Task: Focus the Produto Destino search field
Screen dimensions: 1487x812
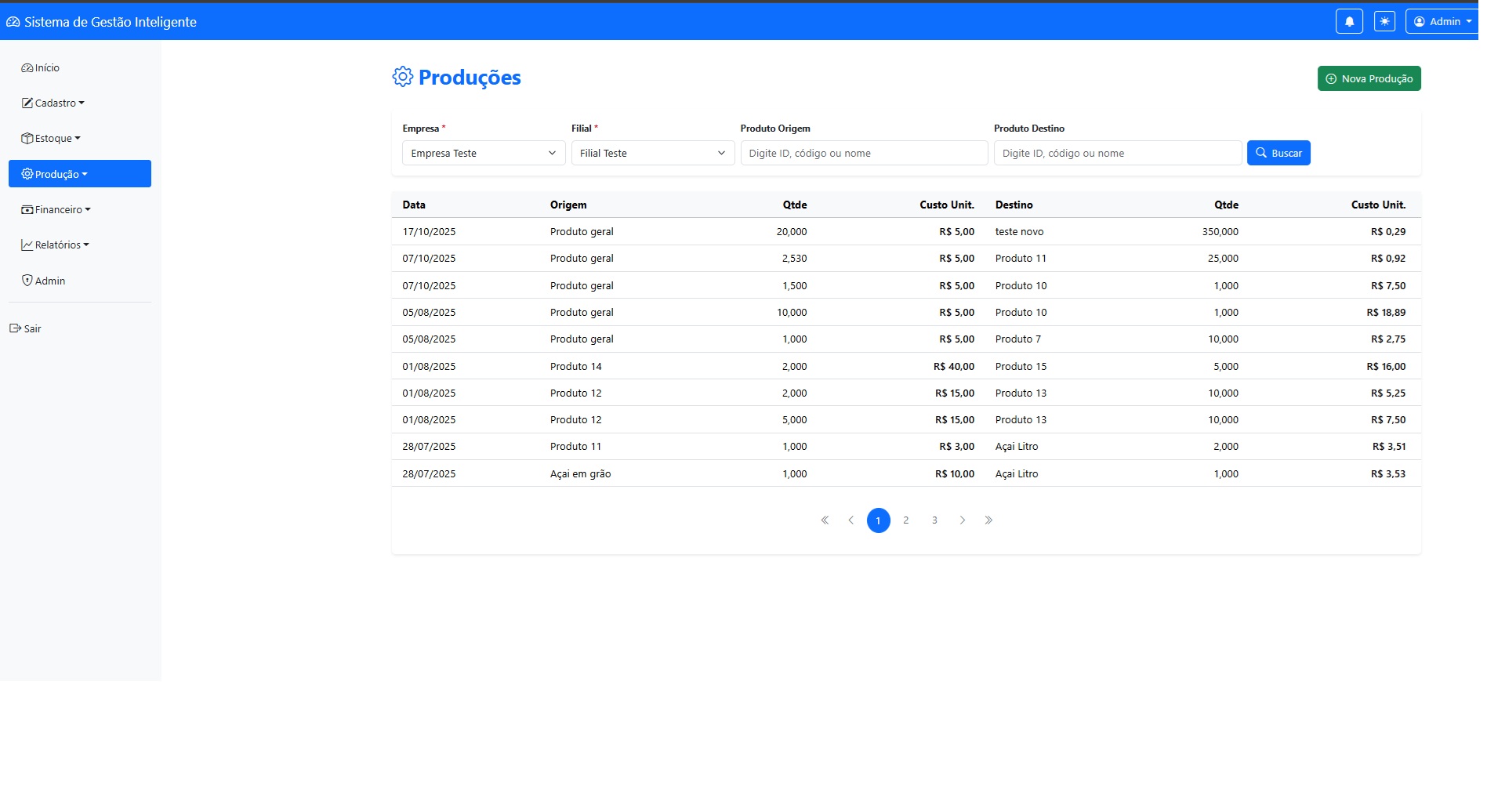Action: click(x=1117, y=154)
